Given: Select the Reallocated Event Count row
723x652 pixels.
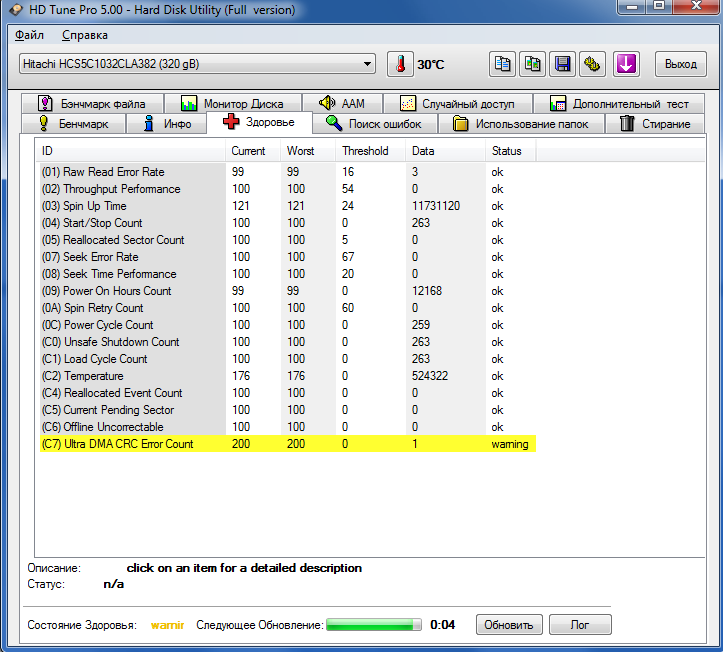Looking at the screenshot, I should pos(288,393).
